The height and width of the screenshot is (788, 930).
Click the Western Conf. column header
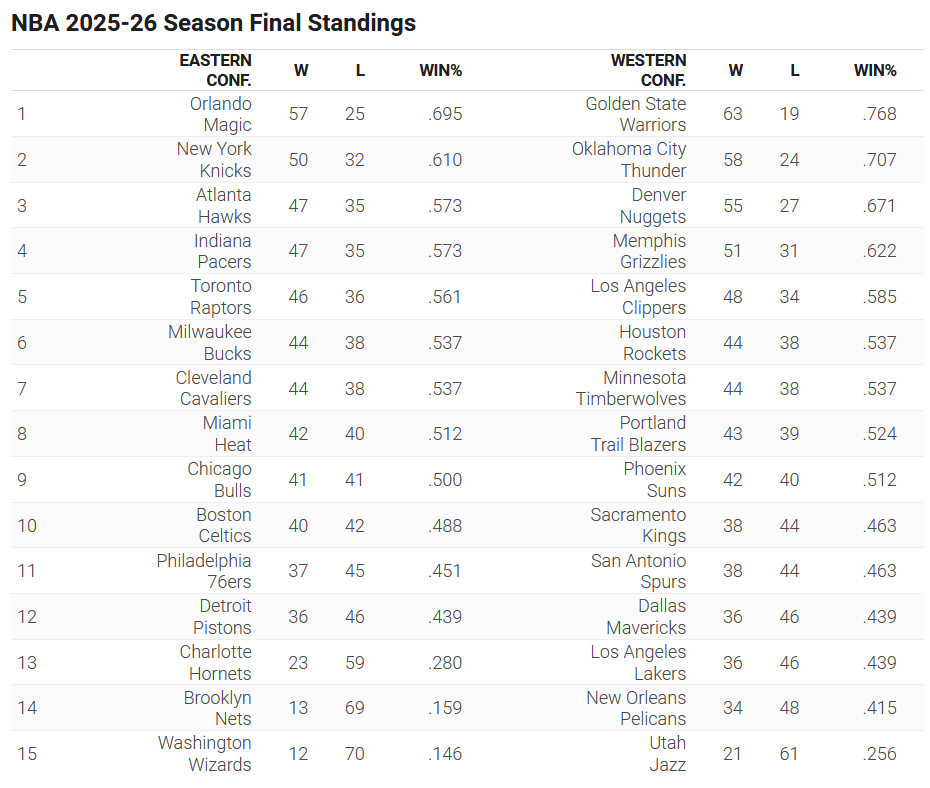point(648,70)
